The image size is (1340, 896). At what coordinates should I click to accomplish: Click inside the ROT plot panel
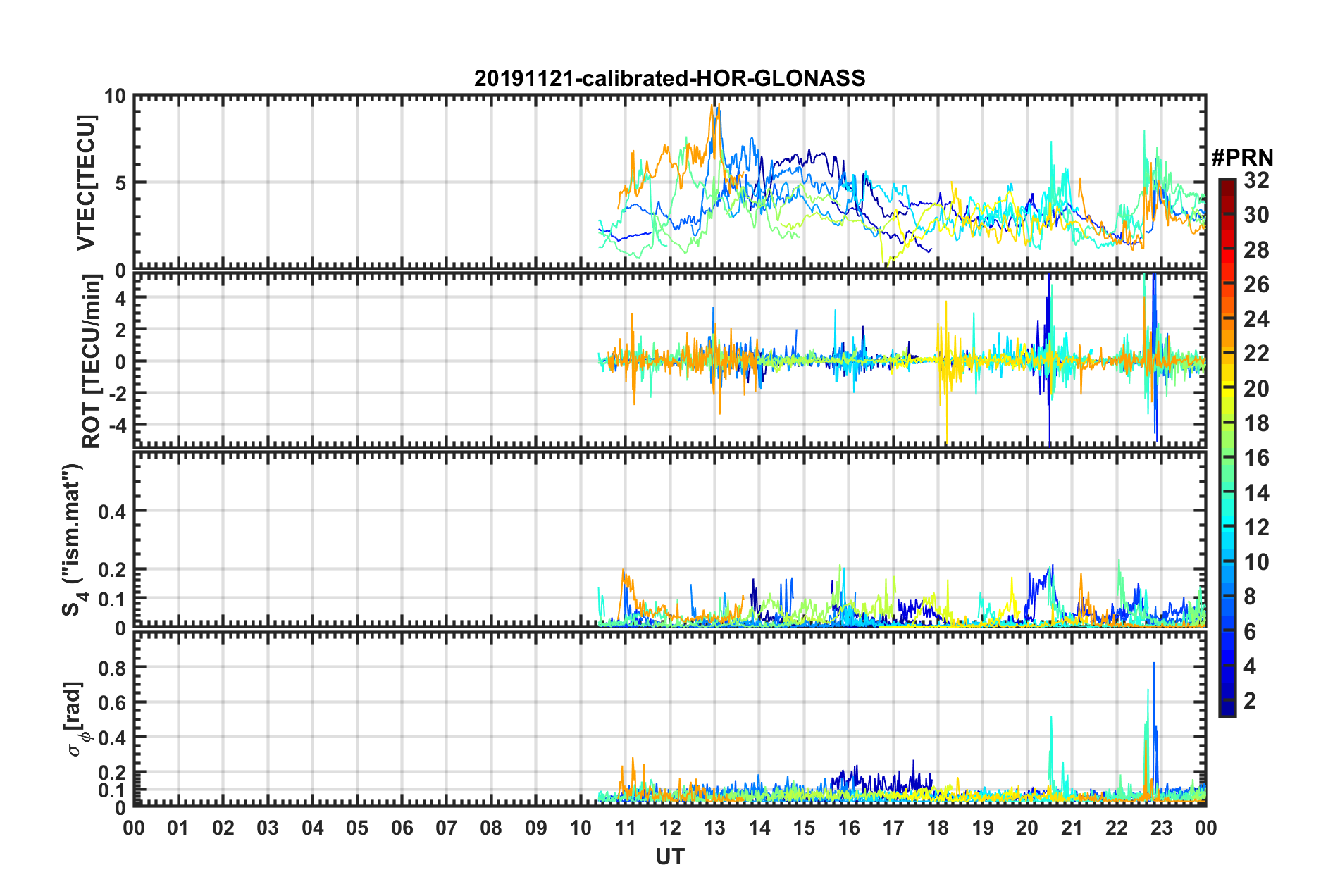[x=669, y=360]
